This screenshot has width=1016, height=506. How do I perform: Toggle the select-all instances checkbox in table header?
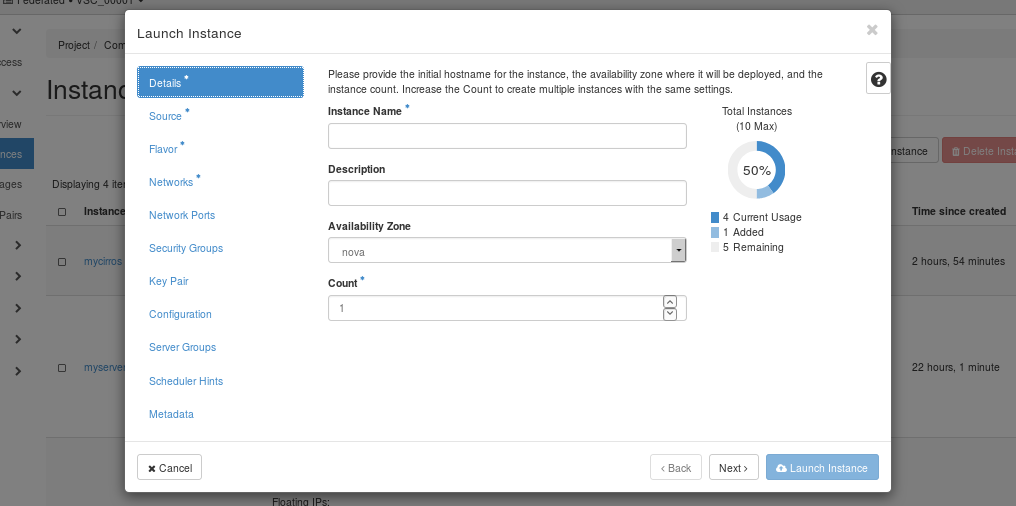coord(62,212)
